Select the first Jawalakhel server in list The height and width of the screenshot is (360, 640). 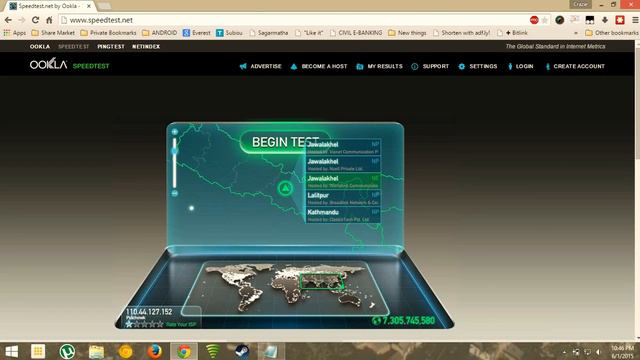[x=343, y=147]
